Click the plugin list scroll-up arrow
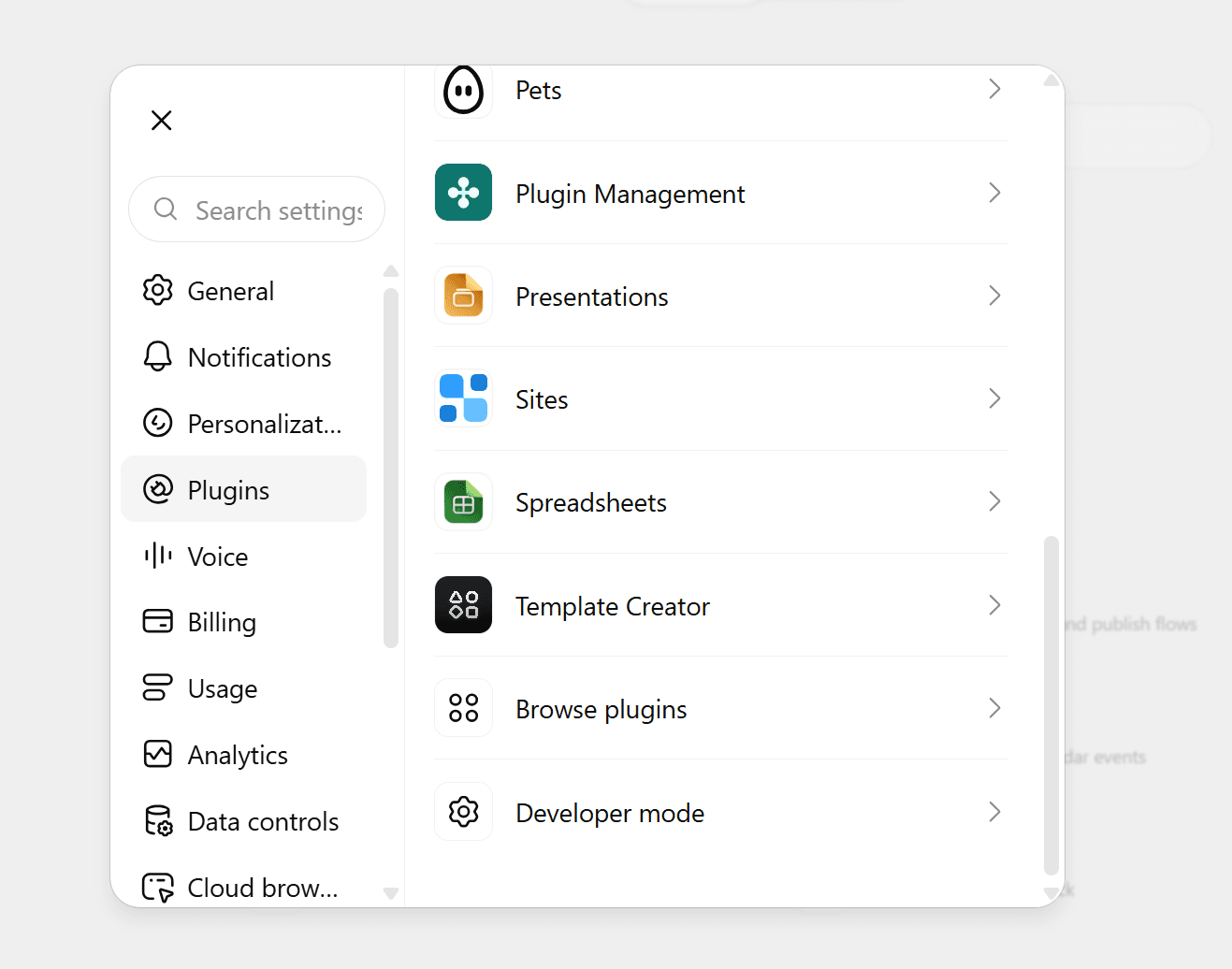Screen dimensions: 1232x969 coord(1051,80)
